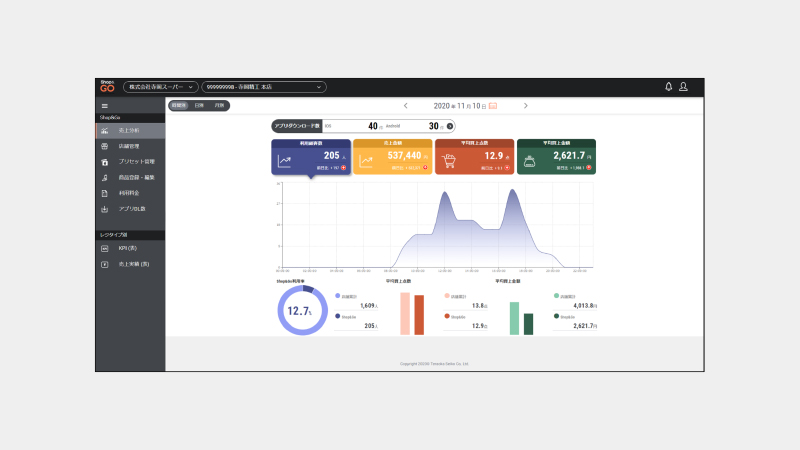This screenshot has height=450, width=800.
Task: Expand the store selection dropdown
Action: click(x=264, y=87)
